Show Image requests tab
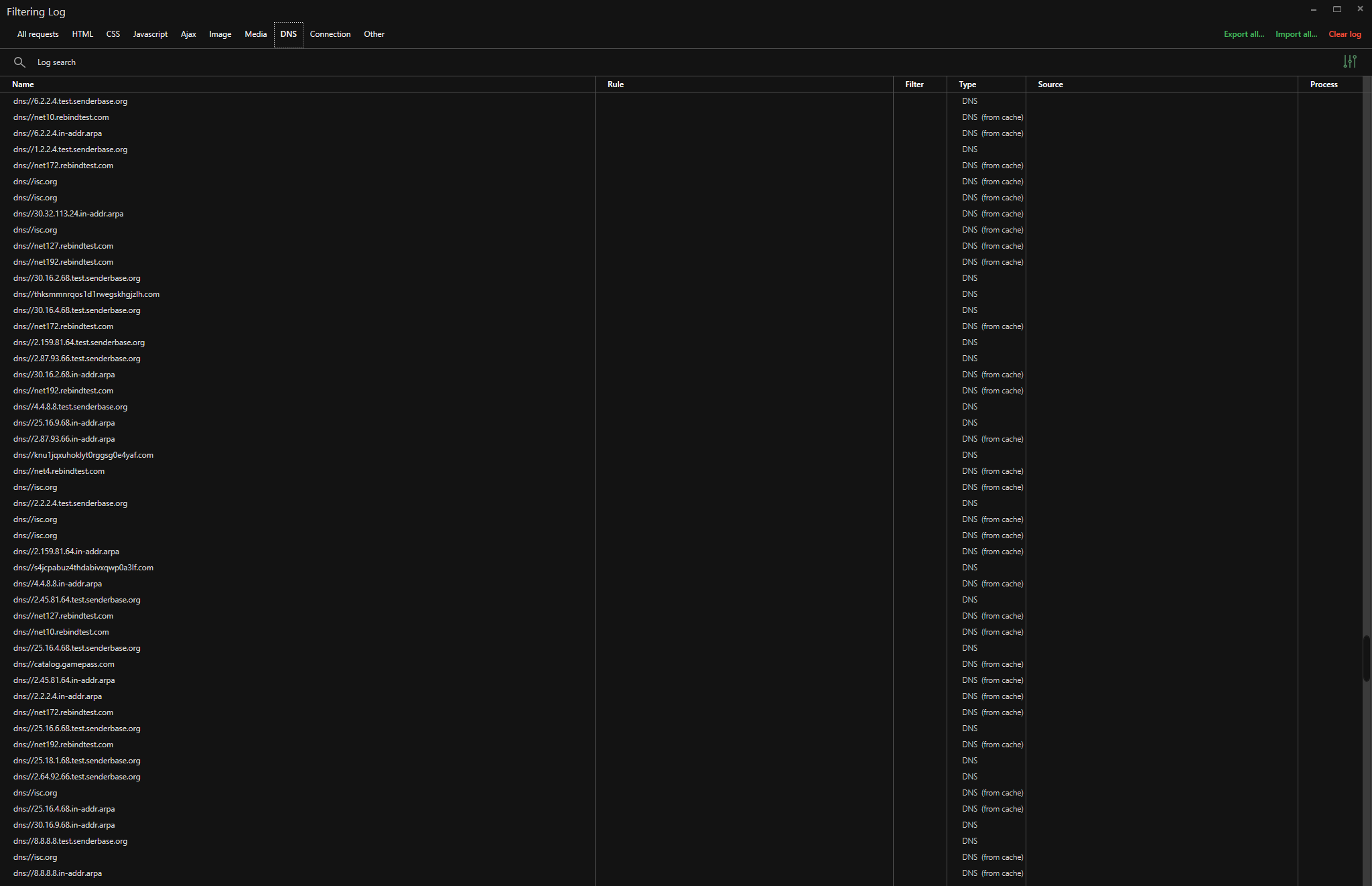The height and width of the screenshot is (886, 1372). click(220, 34)
